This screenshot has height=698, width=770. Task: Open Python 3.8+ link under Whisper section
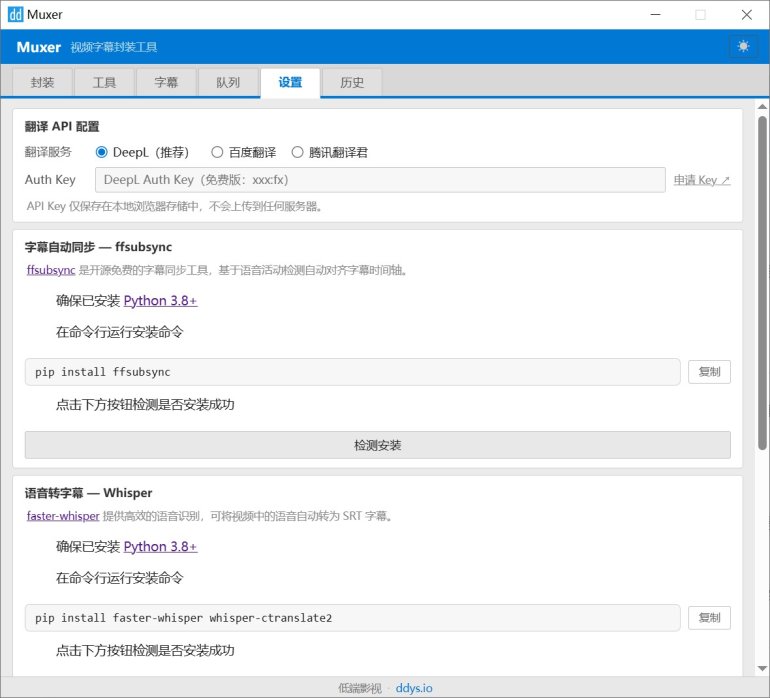click(161, 547)
